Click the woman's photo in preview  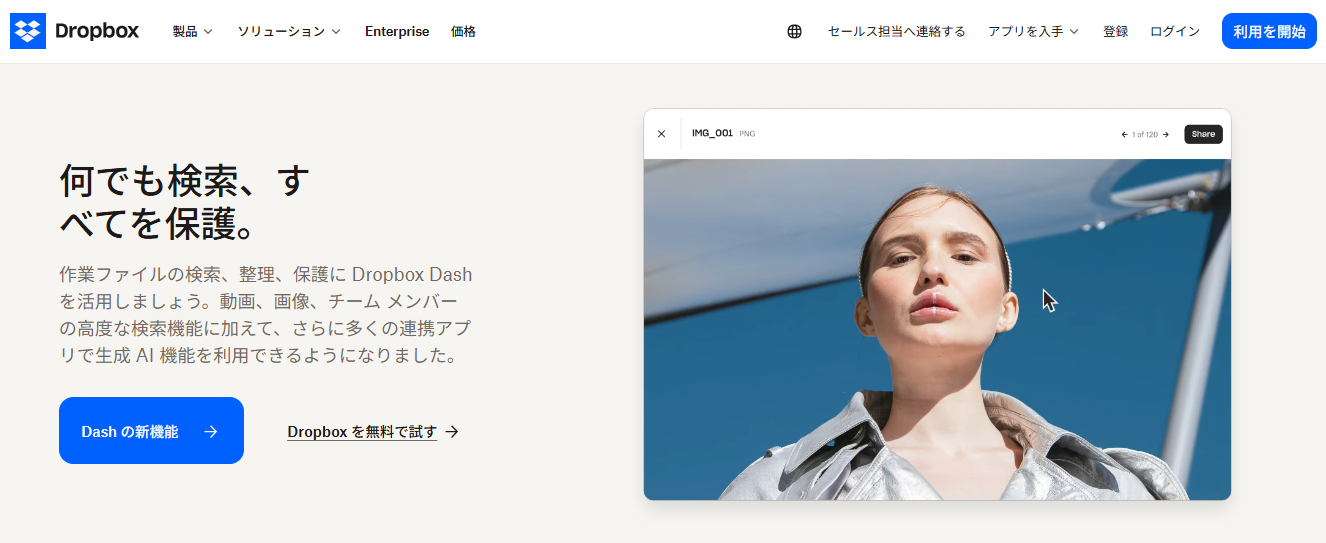[937, 329]
